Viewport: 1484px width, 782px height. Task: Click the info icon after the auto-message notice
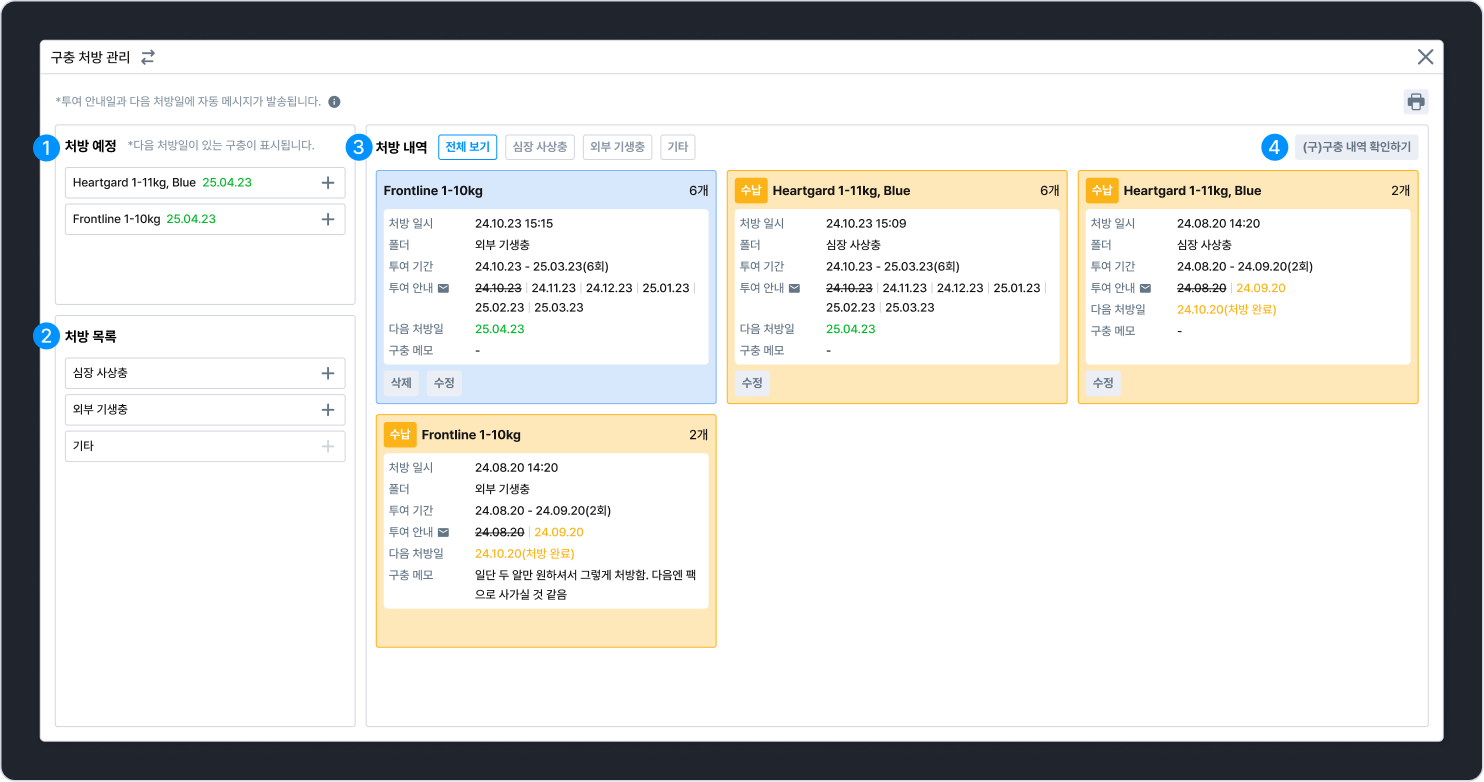point(334,102)
